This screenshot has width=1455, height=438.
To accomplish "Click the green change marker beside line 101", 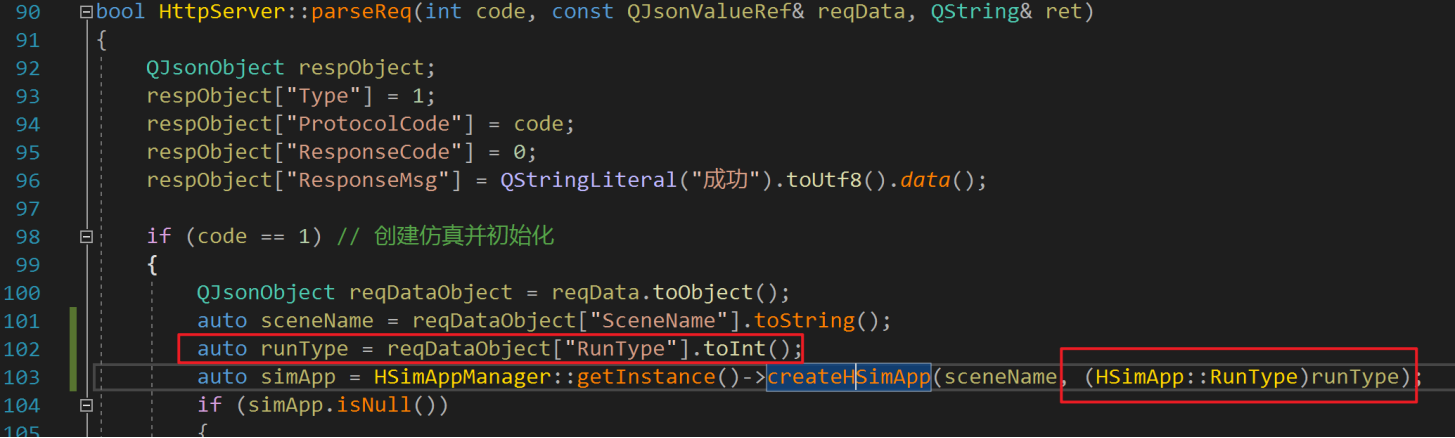I will click(x=73, y=321).
